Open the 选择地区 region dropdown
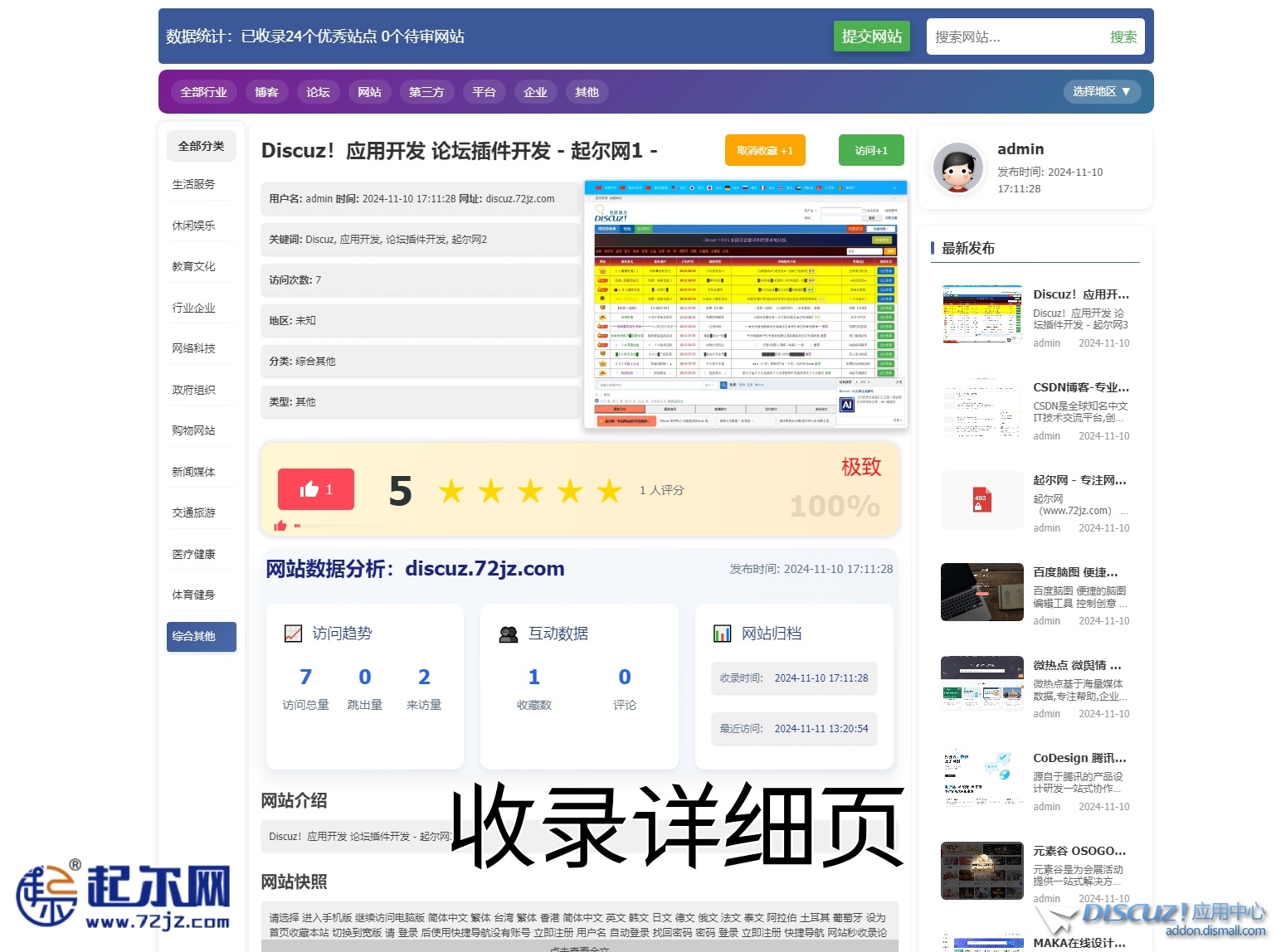The height and width of the screenshot is (952, 1281). [x=1101, y=92]
